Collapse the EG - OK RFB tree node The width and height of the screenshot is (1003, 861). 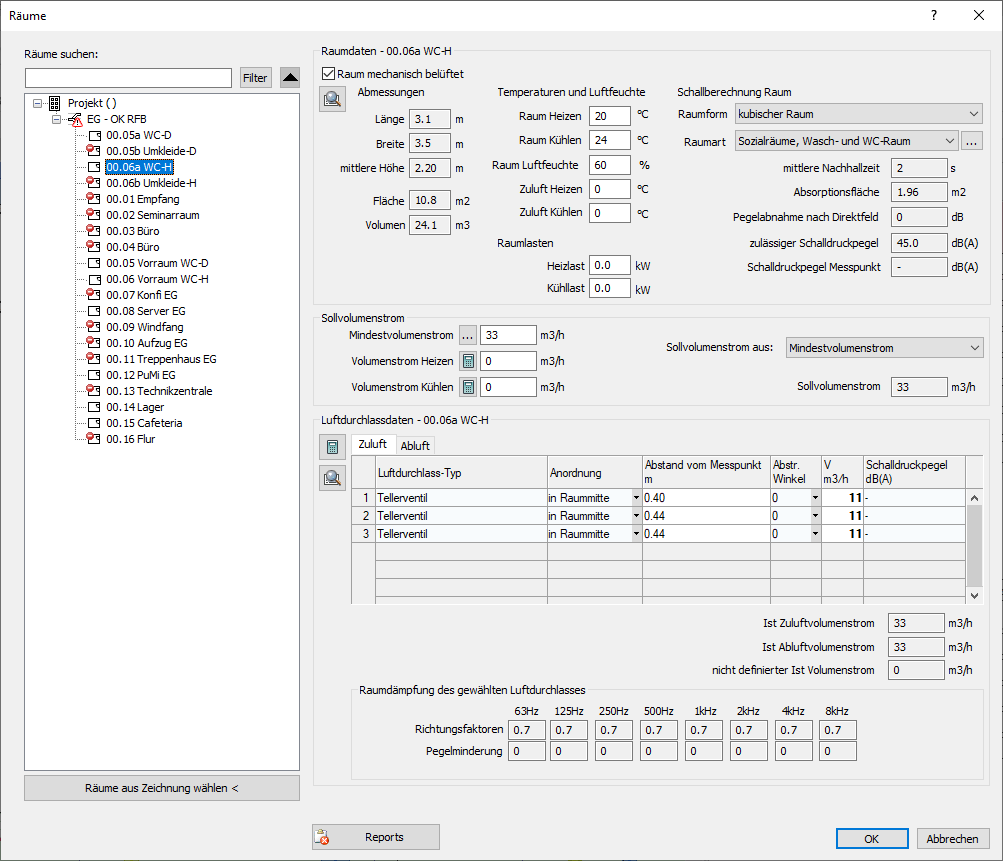coord(57,119)
